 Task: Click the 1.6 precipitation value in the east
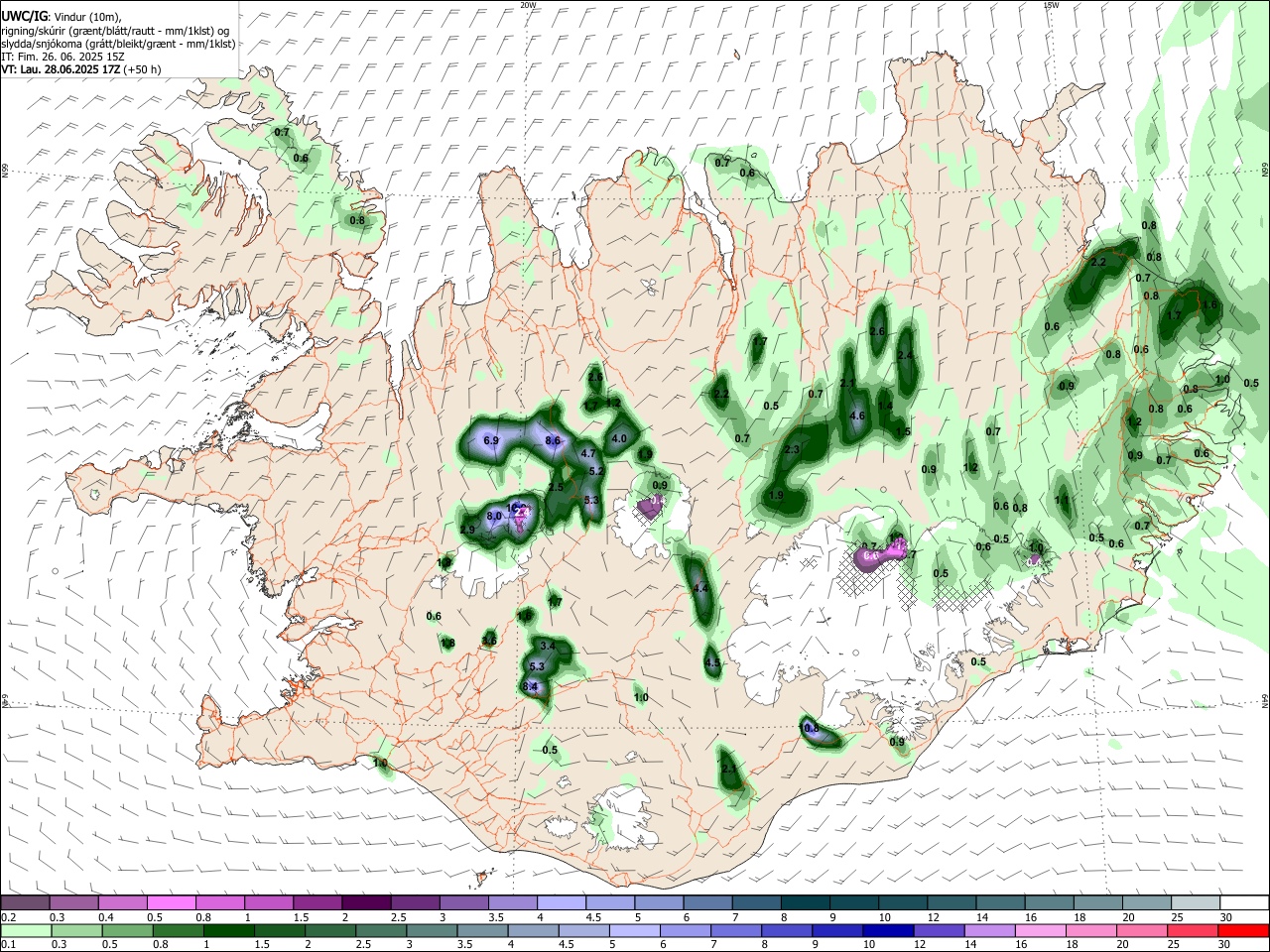pos(1209,305)
